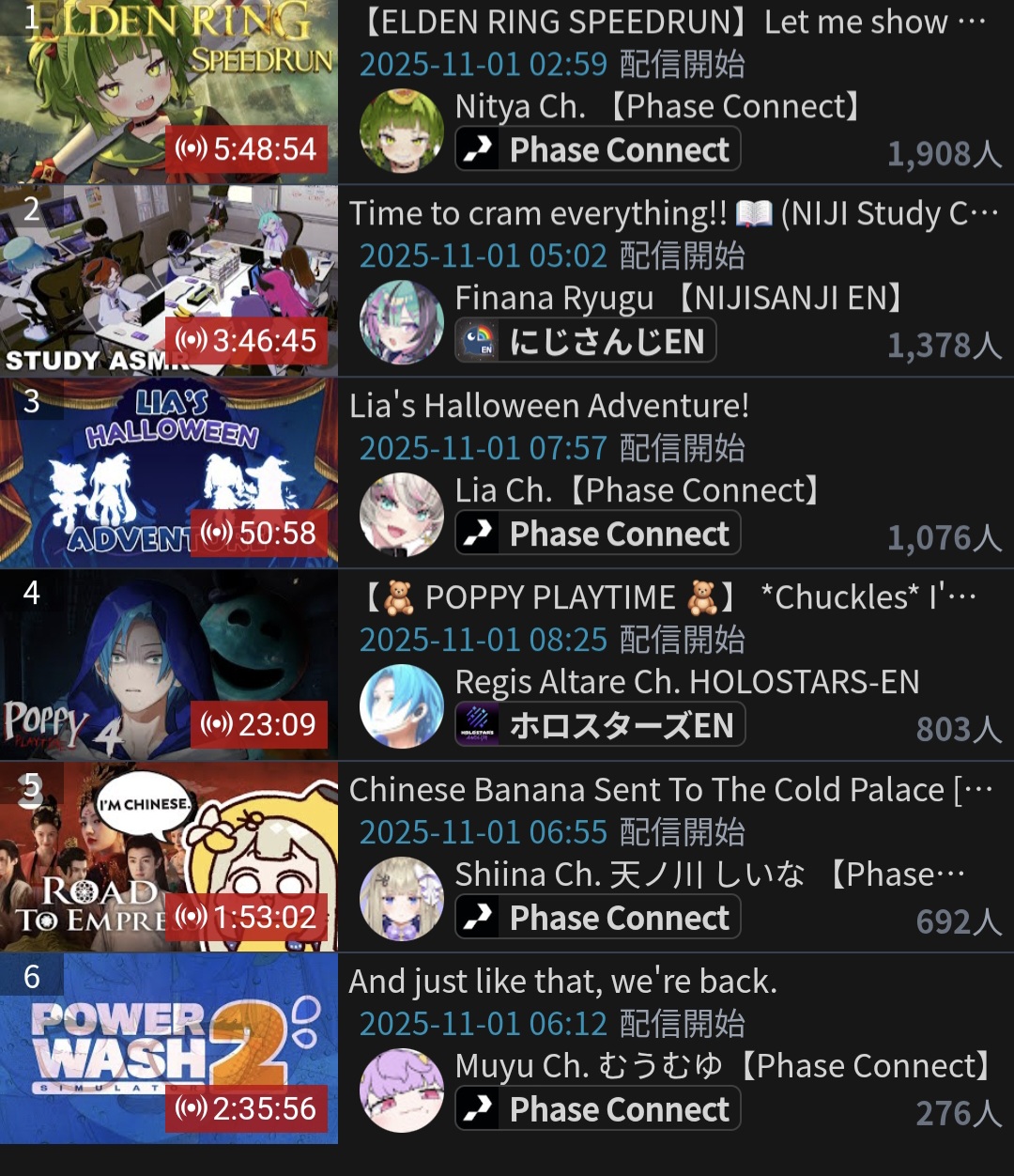Open the Study ASMR stream thumbnail

[x=169, y=281]
